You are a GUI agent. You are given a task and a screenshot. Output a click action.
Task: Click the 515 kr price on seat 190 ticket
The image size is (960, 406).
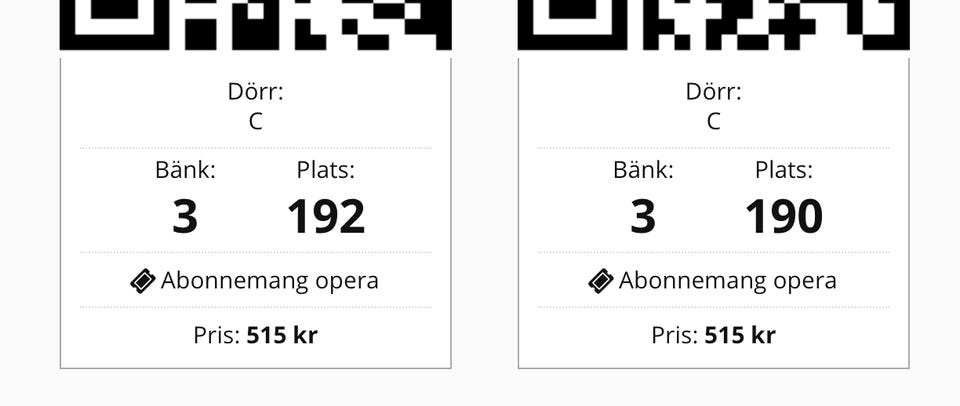click(x=740, y=335)
